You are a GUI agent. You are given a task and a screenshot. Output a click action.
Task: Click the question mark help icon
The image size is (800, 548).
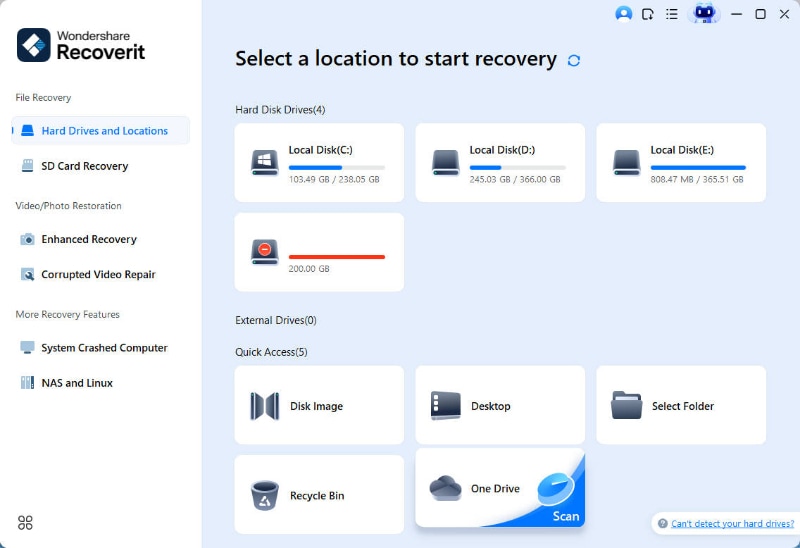tap(663, 524)
